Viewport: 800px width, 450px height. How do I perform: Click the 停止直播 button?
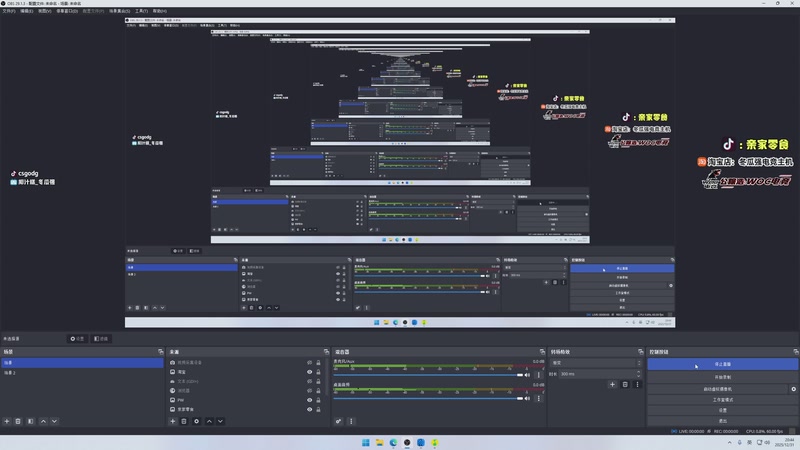coord(722,364)
